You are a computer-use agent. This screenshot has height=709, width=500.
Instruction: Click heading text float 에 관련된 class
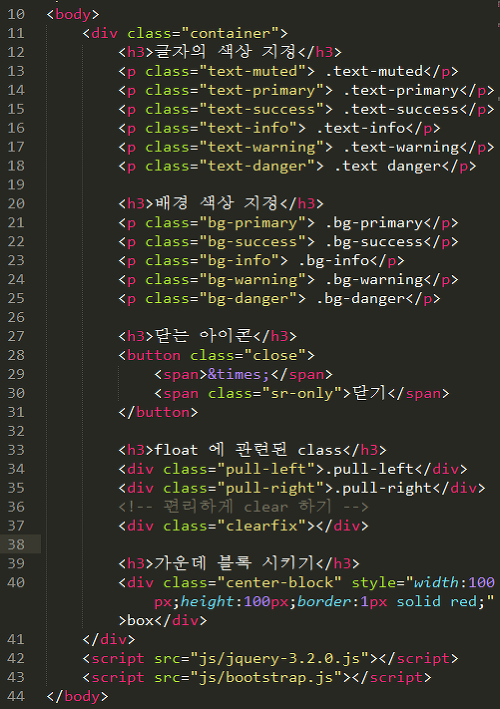point(248,450)
